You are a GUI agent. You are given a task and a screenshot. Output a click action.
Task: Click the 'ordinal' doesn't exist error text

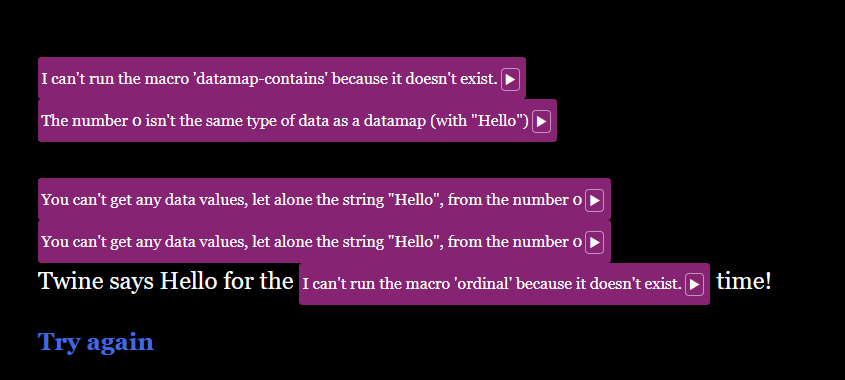tap(492, 284)
